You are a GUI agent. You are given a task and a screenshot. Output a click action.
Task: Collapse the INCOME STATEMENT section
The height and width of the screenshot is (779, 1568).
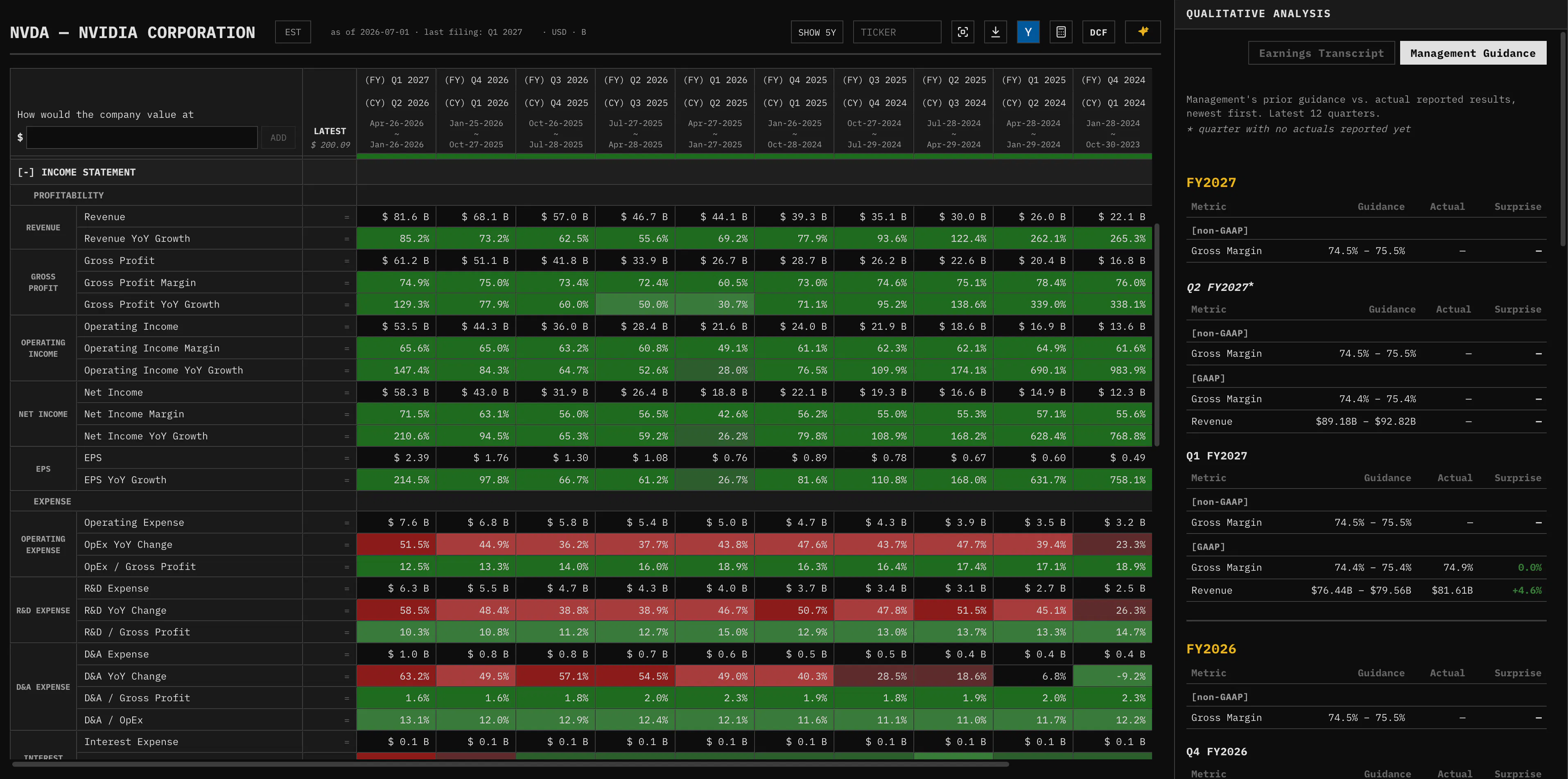tap(76, 172)
